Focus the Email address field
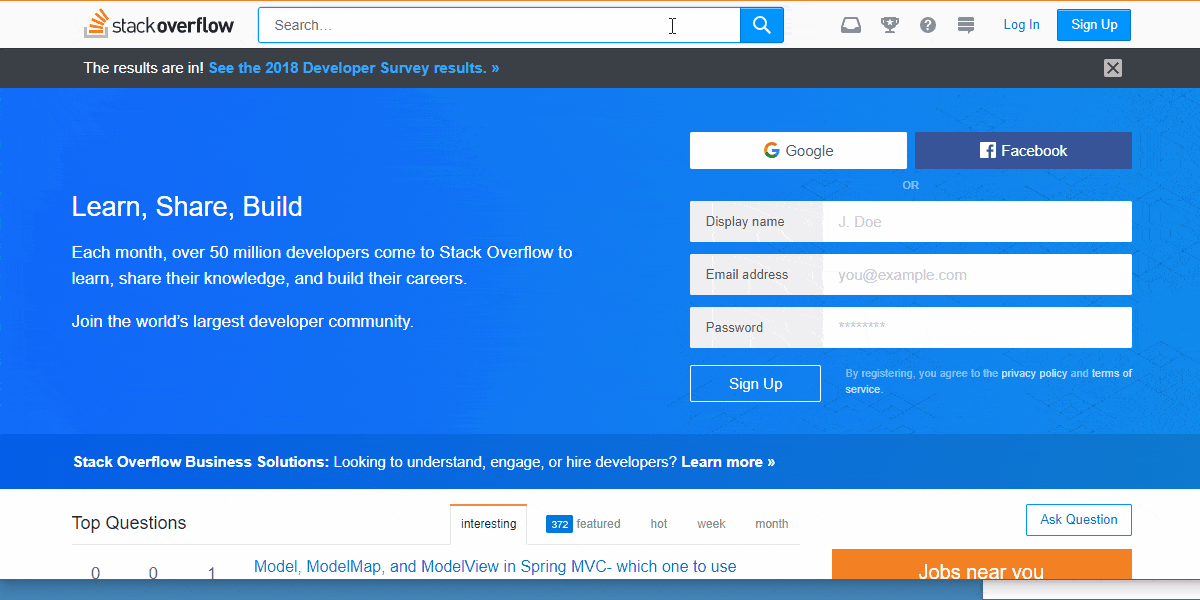 tap(977, 275)
